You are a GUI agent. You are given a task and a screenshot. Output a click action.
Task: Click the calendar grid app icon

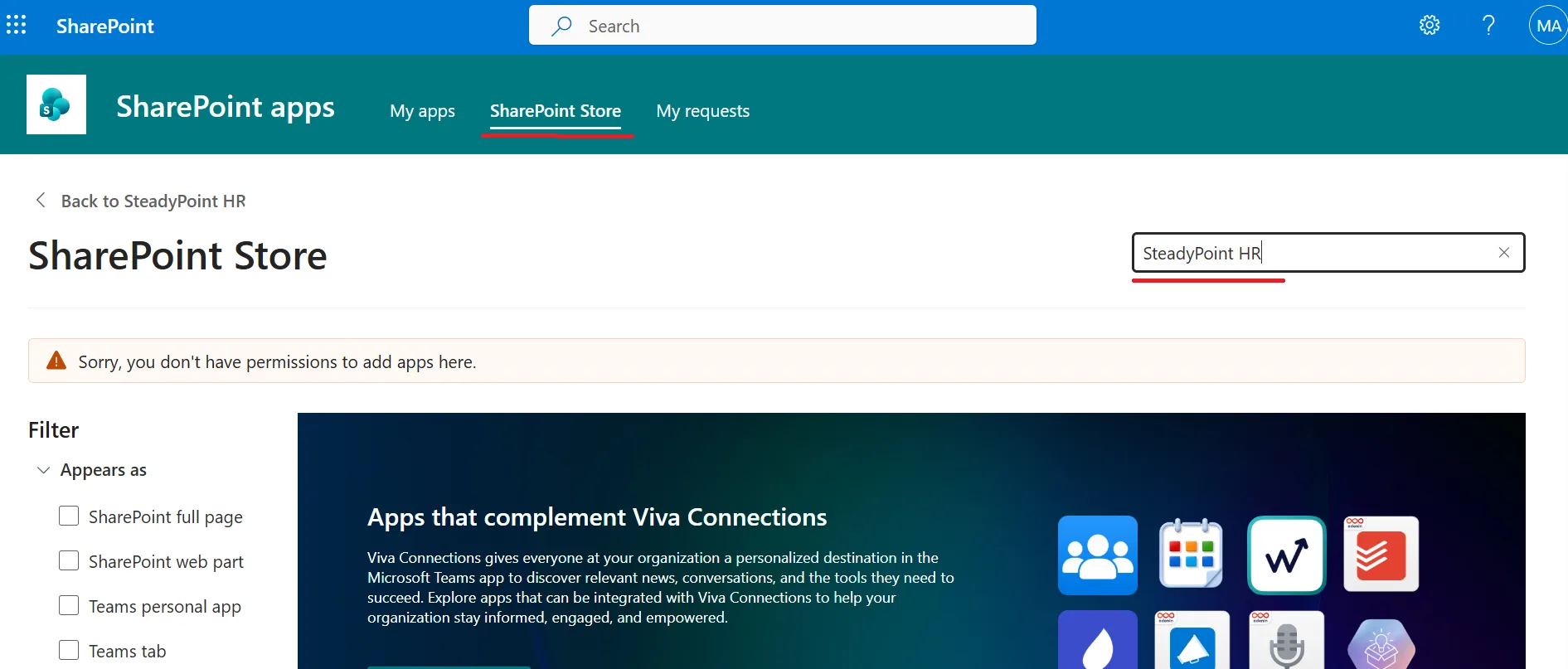[1192, 554]
